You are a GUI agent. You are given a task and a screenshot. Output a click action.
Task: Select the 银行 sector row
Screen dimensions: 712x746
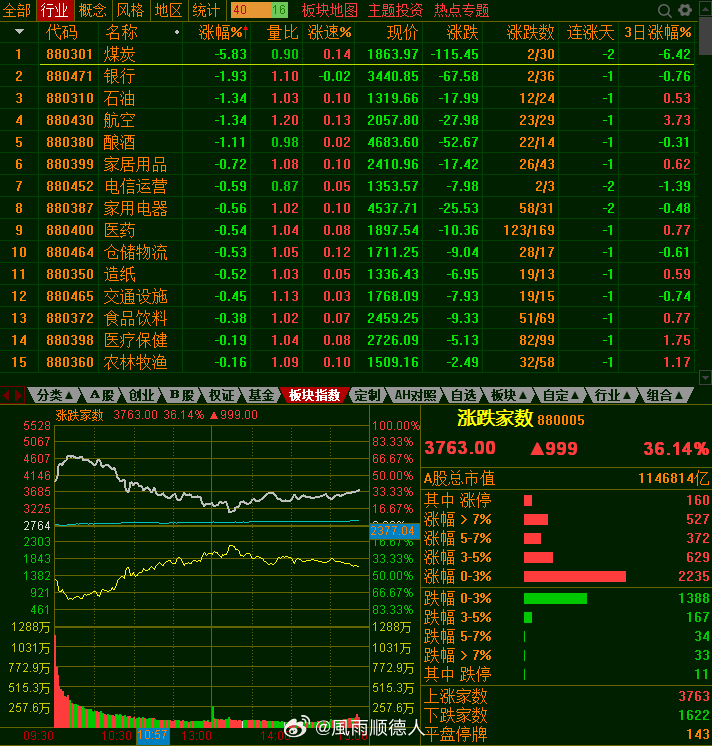coord(347,76)
